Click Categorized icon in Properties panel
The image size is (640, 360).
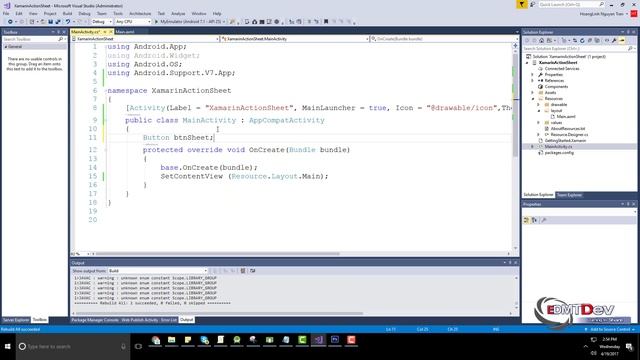pos(527,220)
